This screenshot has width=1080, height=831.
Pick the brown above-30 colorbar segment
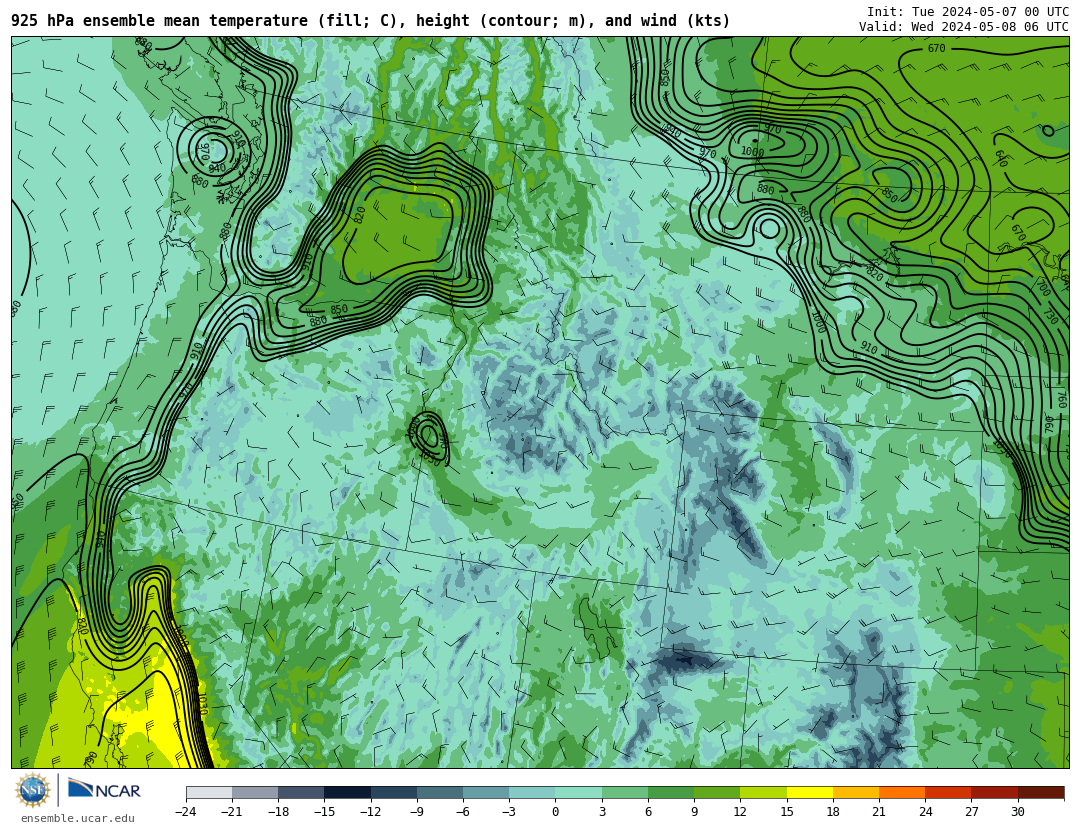1041,792
